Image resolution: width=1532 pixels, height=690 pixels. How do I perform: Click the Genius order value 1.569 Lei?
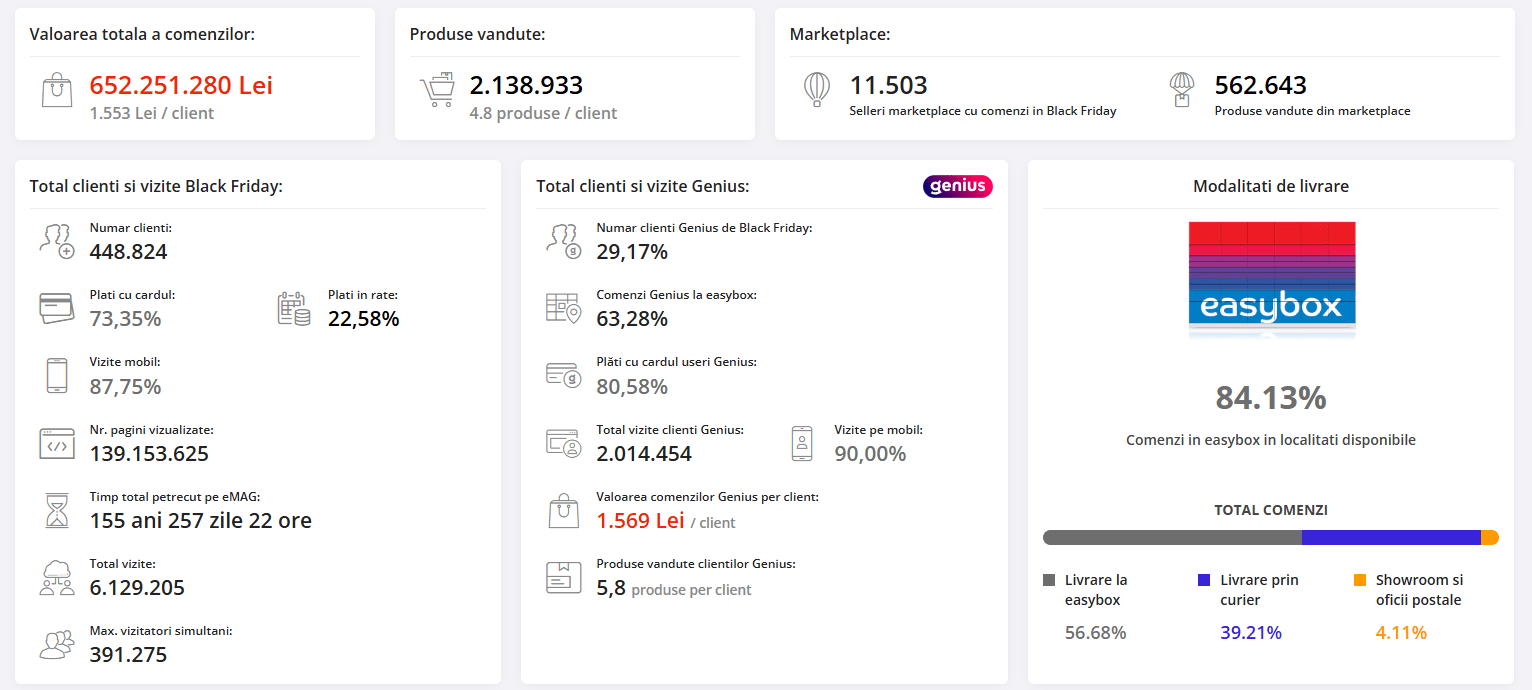641,521
